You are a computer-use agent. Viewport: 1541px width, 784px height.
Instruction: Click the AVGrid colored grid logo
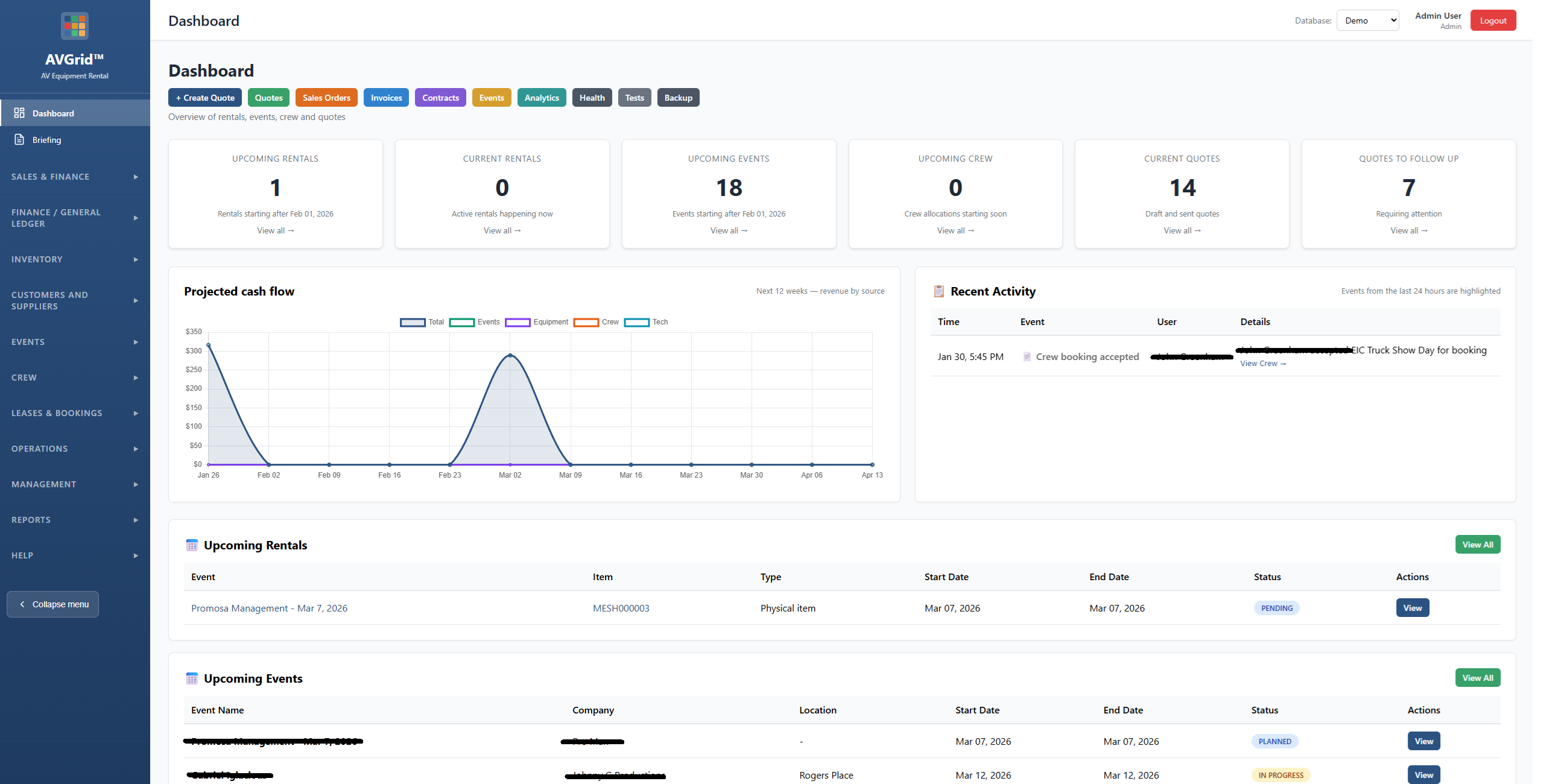coord(74,25)
